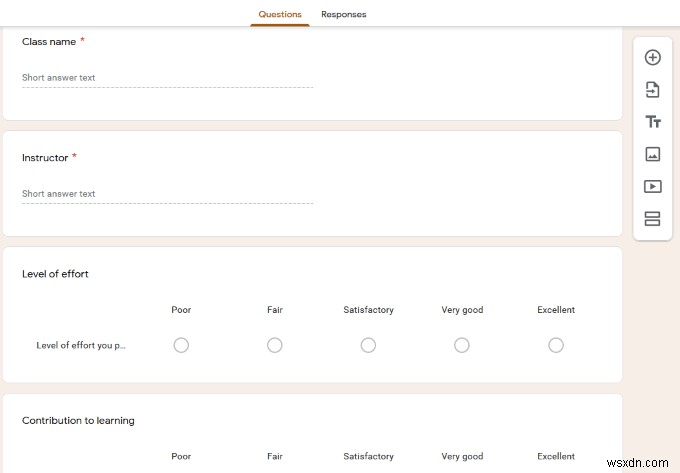Select the Level of effort question title

click(x=55, y=274)
